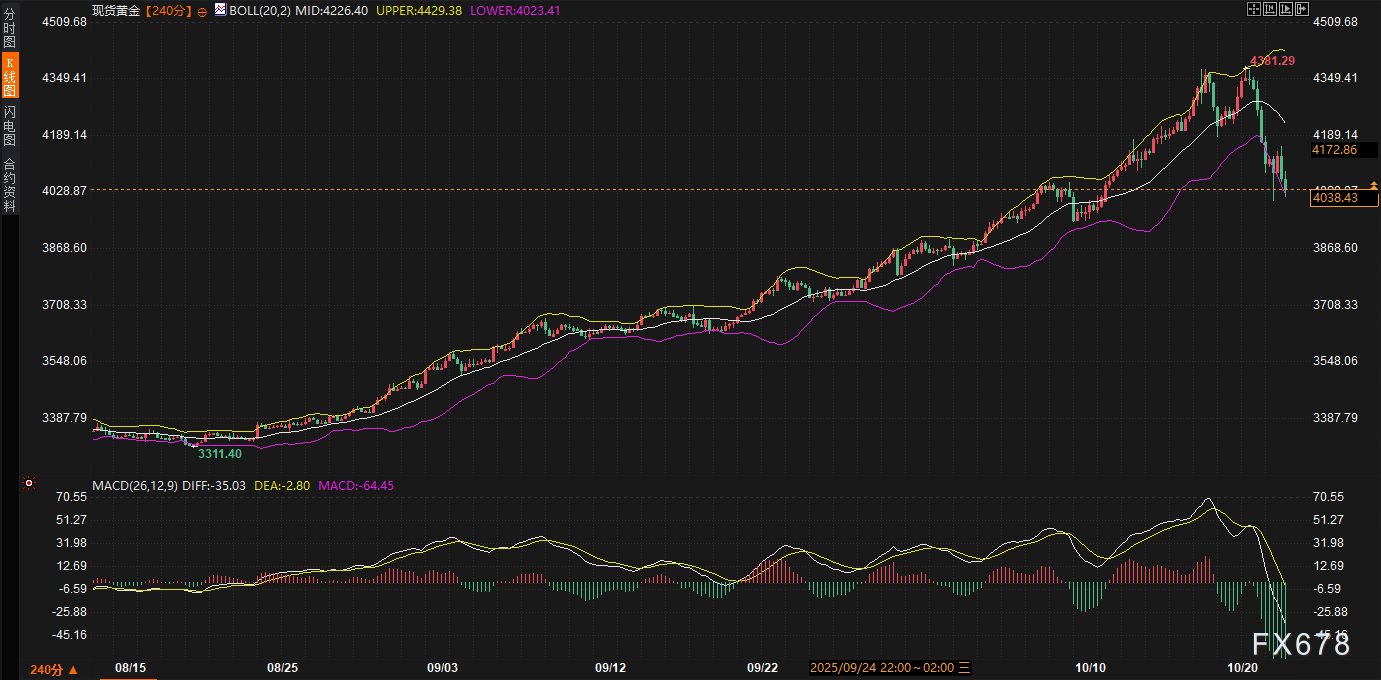Click the crosshair cursor icon at top right

[x=1253, y=9]
